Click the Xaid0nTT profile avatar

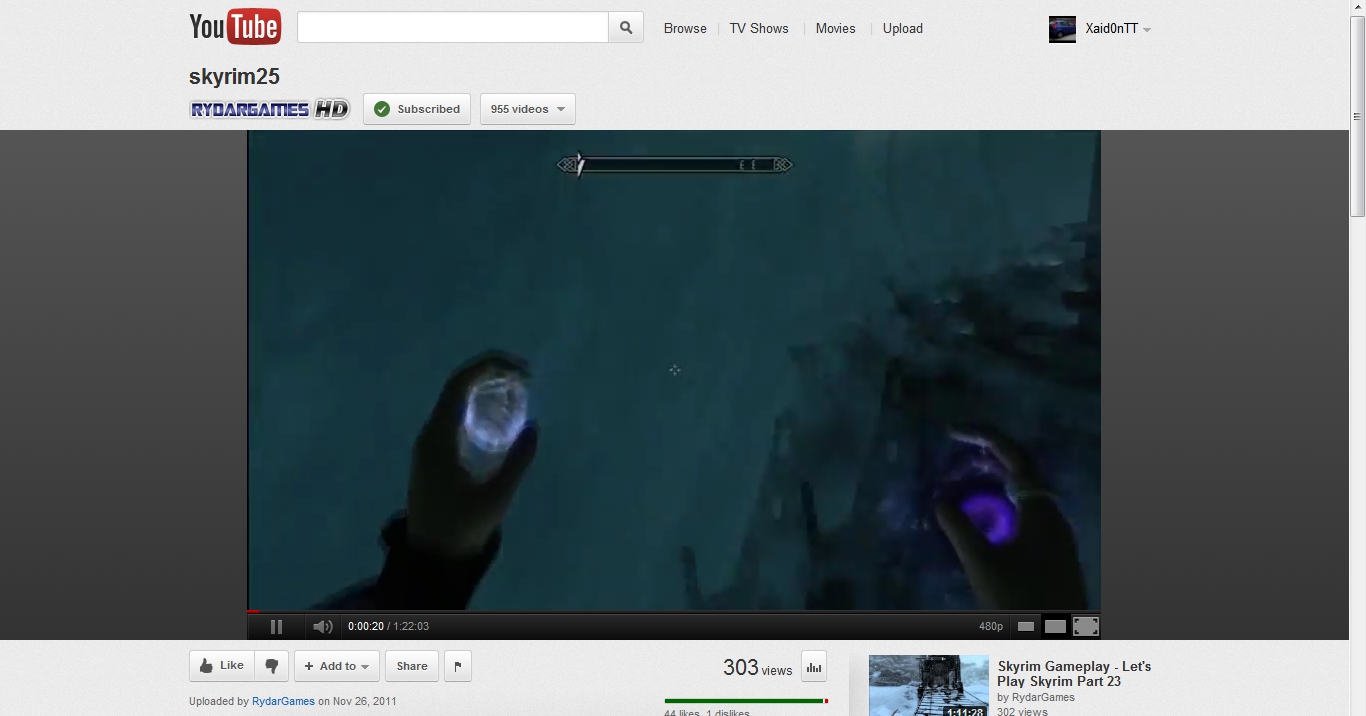tap(1062, 29)
